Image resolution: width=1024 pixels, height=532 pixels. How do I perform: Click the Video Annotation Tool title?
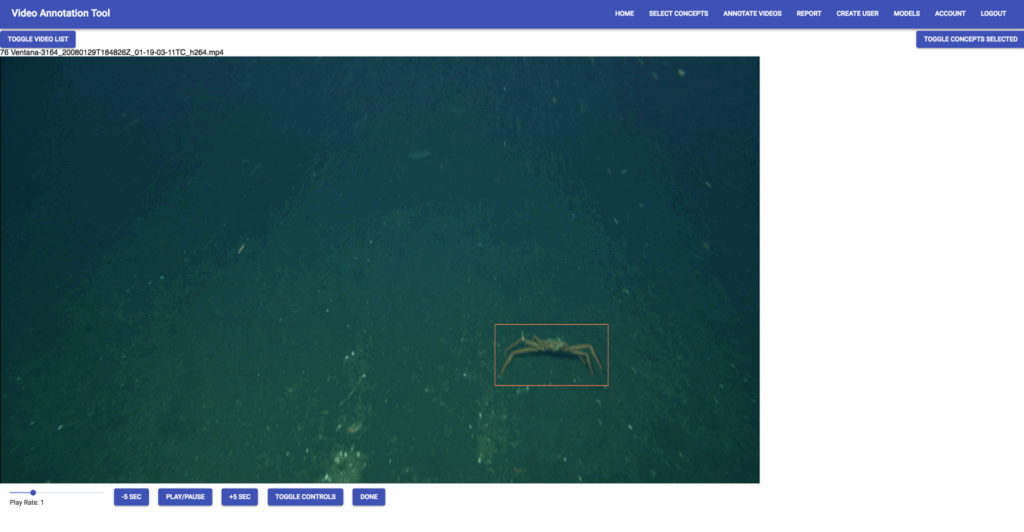coord(61,14)
